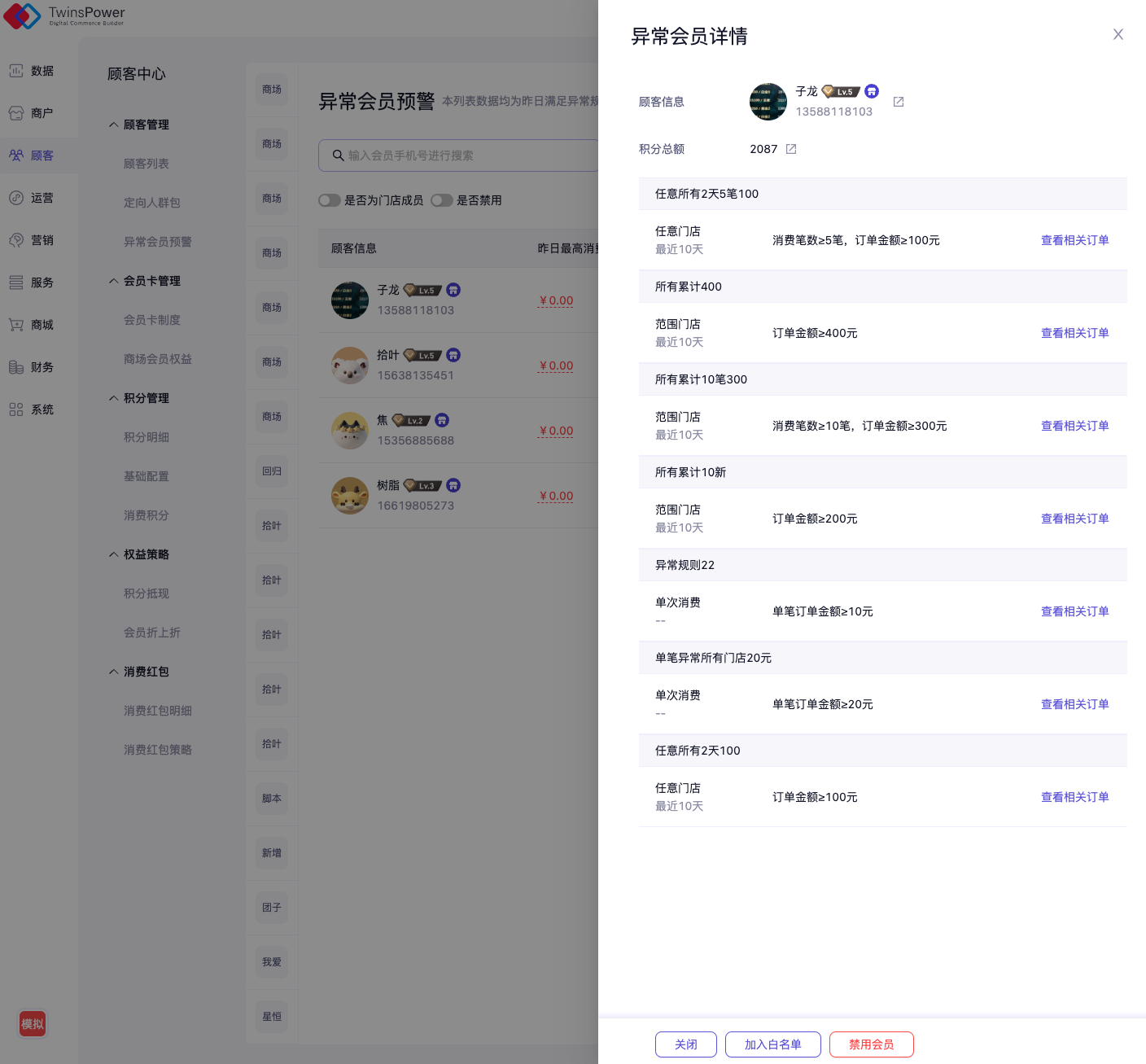Click the 数据 sidebar icon
1146x1064 pixels.
16,71
